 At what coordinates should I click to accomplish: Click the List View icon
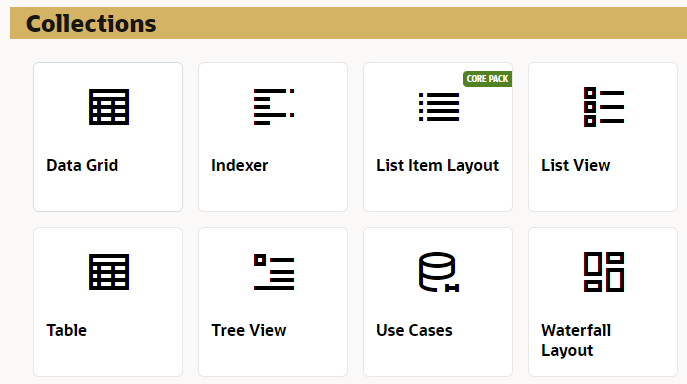click(604, 107)
